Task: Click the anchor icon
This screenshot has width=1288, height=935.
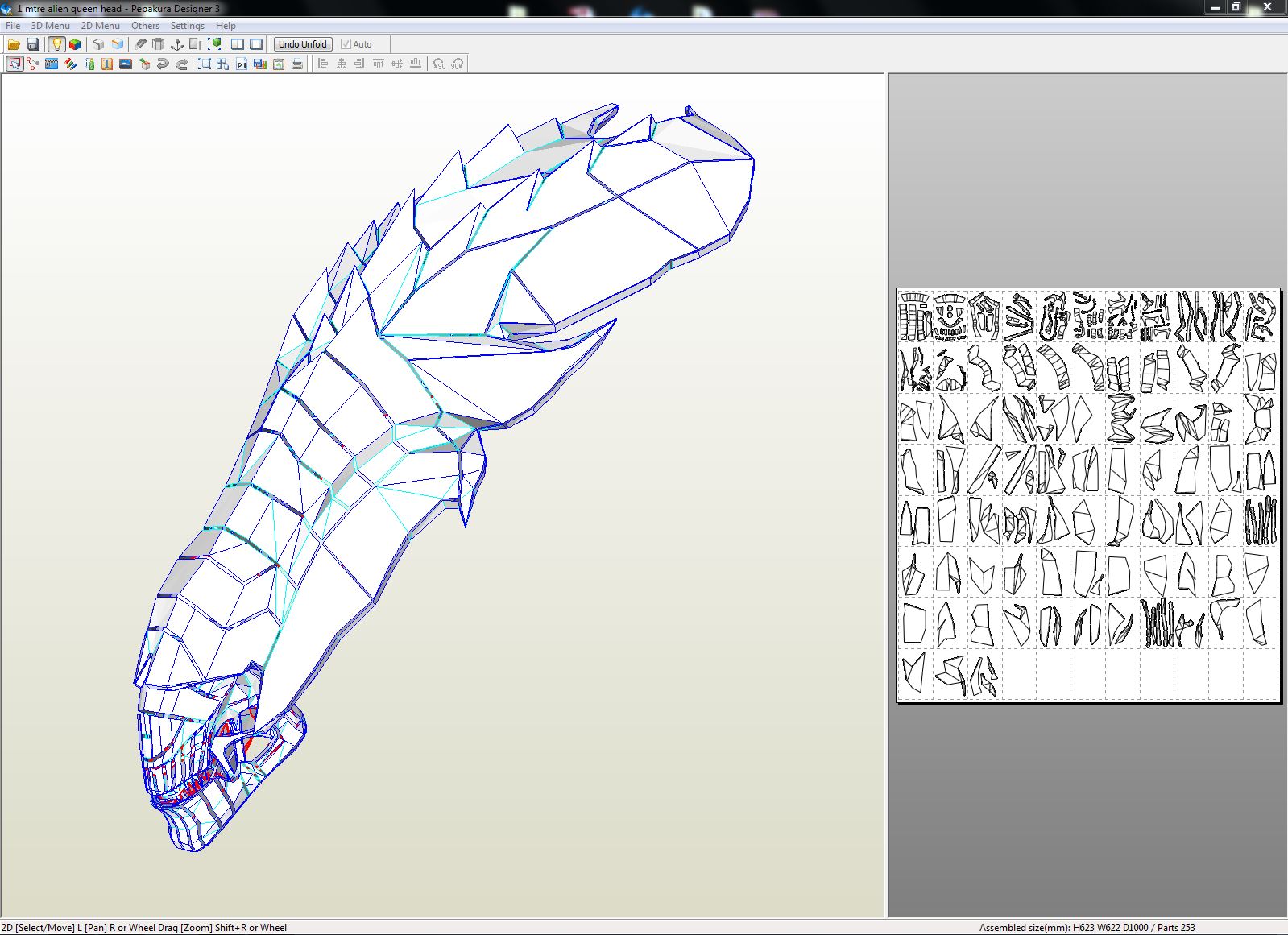Action: [177, 44]
